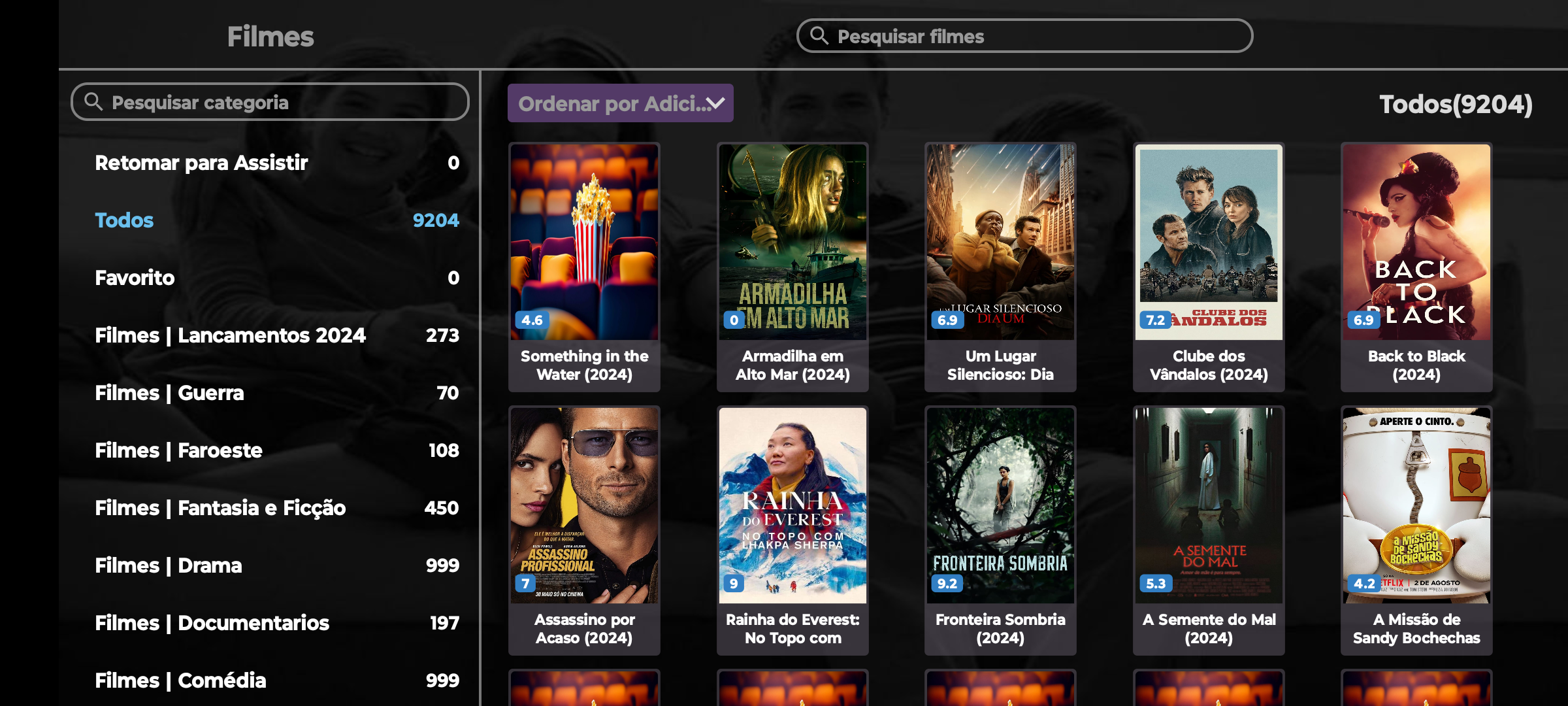Screen dimensions: 1568x706
Task: Click the 9.2 rating badge on Fronteira Sombria
Action: pyautogui.click(x=947, y=583)
